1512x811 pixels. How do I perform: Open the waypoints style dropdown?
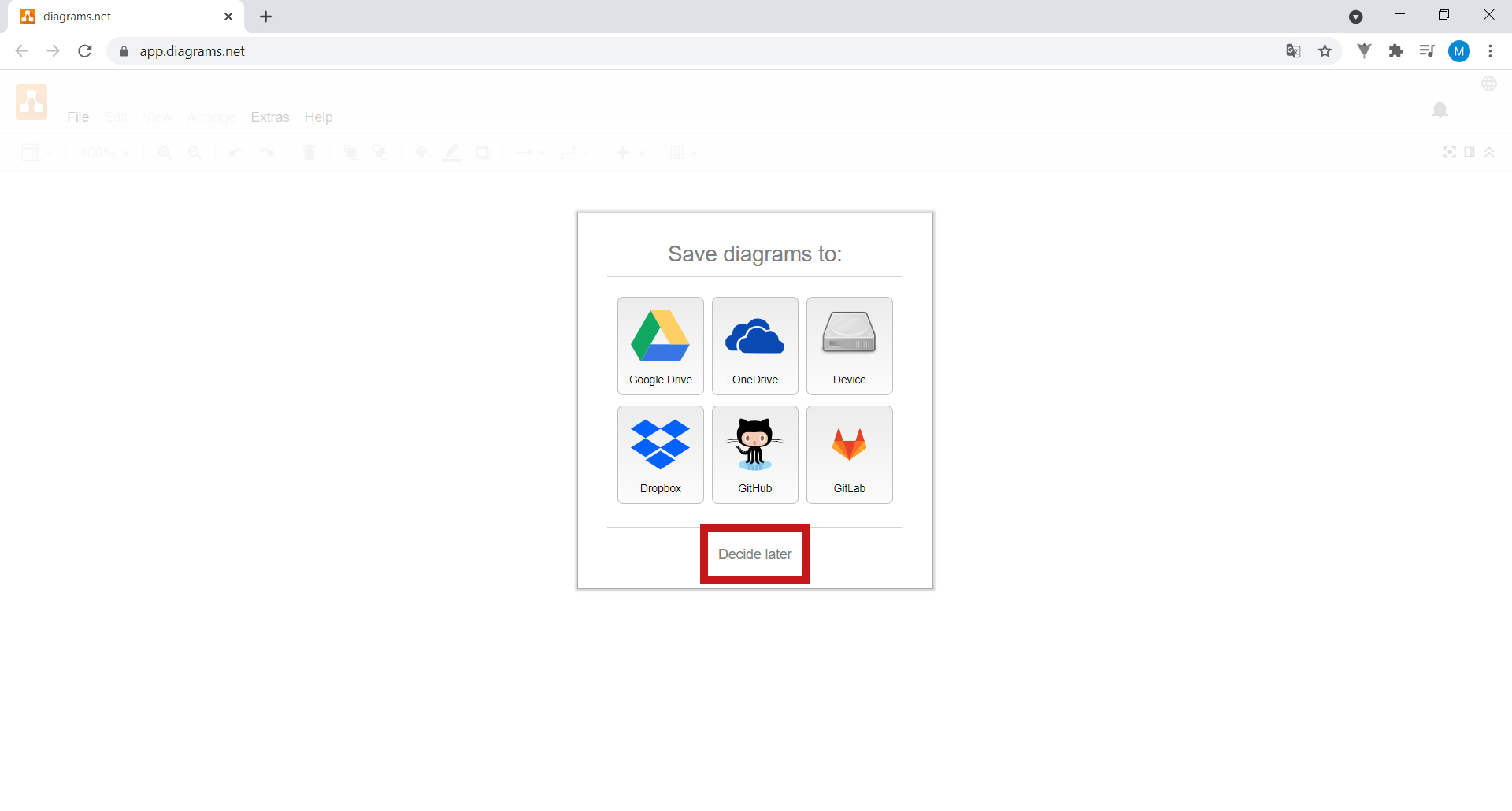pos(574,153)
